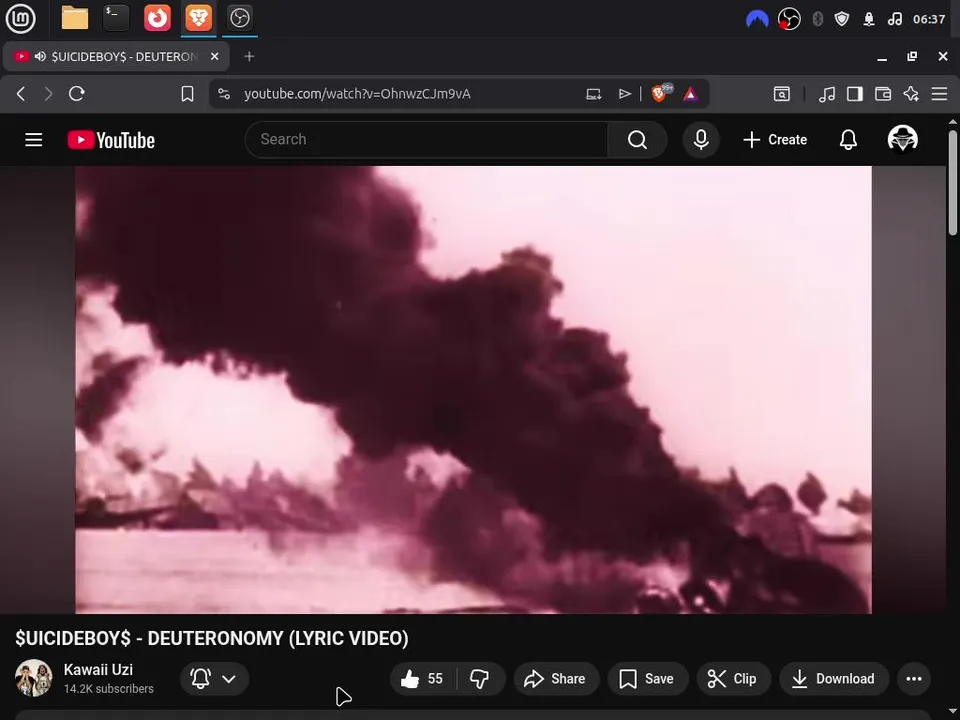
Task: Create a Clip of the video
Action: [732, 678]
